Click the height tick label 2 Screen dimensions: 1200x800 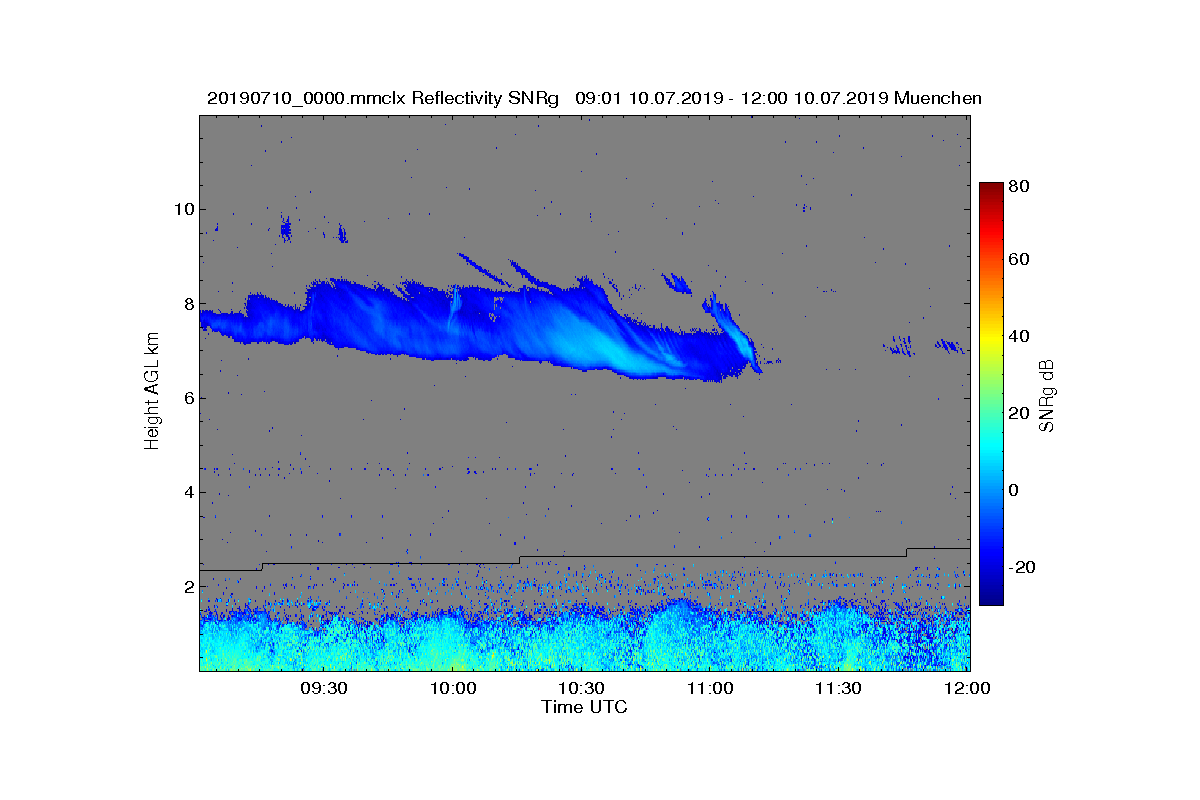(187, 586)
